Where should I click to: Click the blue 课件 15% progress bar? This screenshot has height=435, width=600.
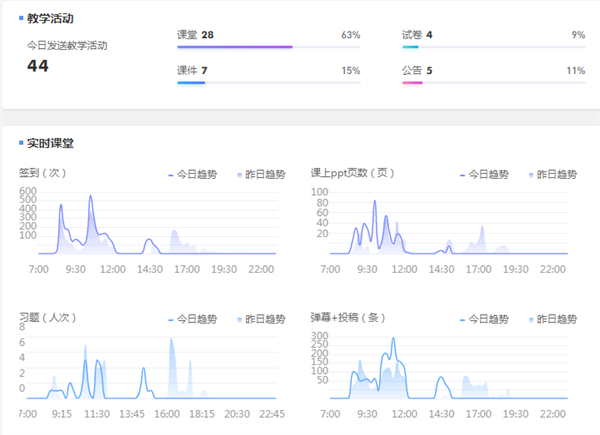(x=190, y=83)
